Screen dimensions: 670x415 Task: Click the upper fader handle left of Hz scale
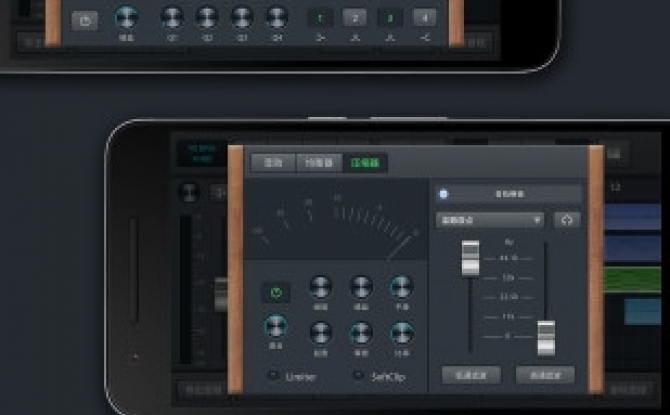(x=470, y=258)
